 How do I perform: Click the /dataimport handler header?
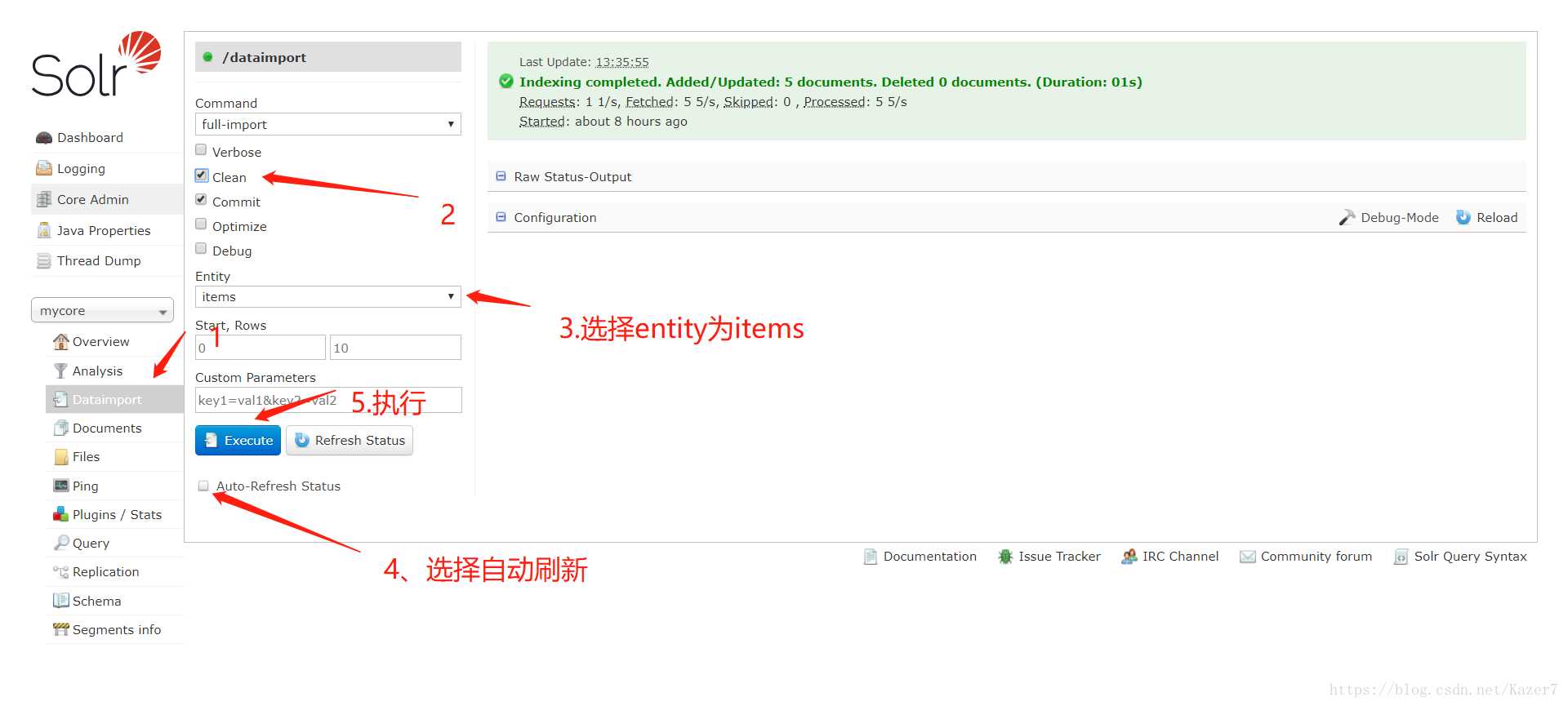point(328,57)
